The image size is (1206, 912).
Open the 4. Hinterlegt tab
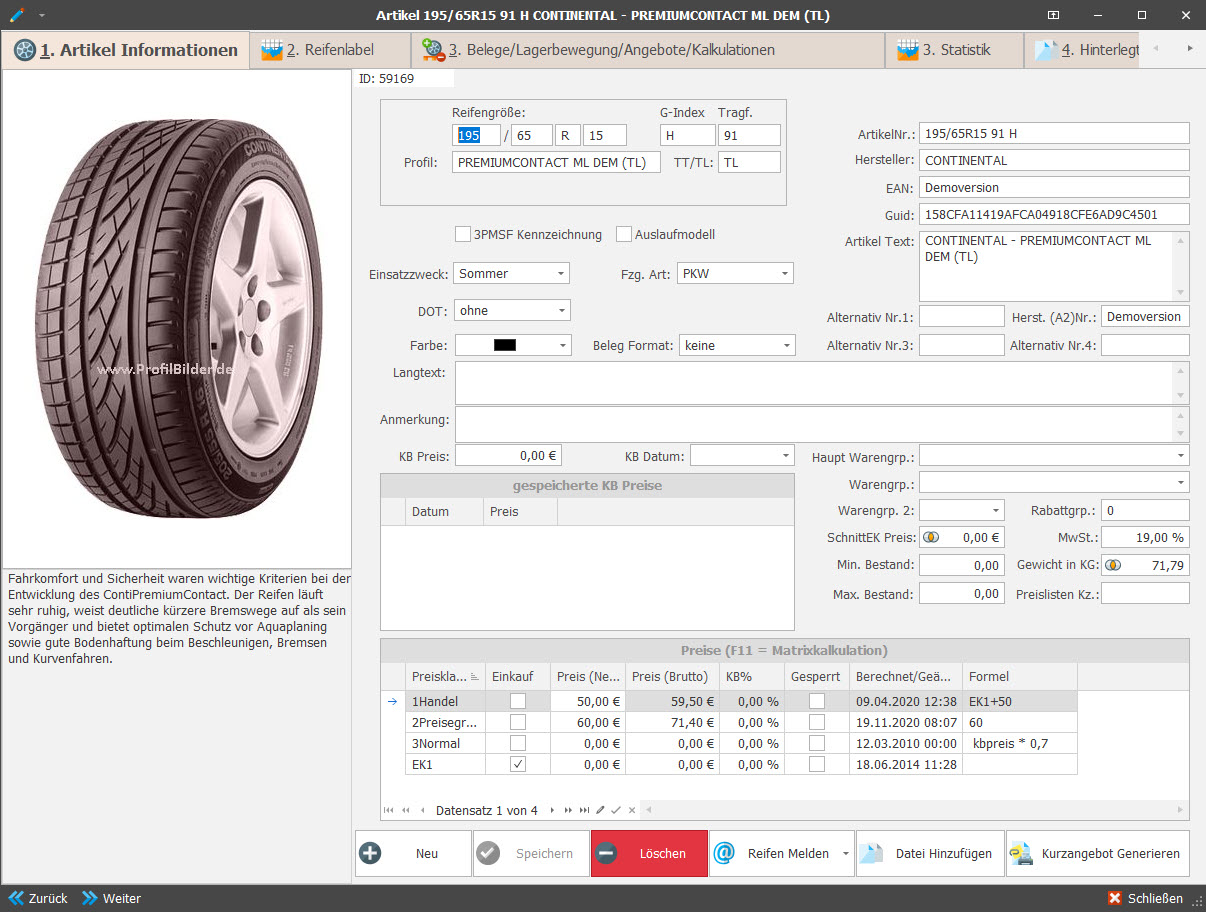1082,50
